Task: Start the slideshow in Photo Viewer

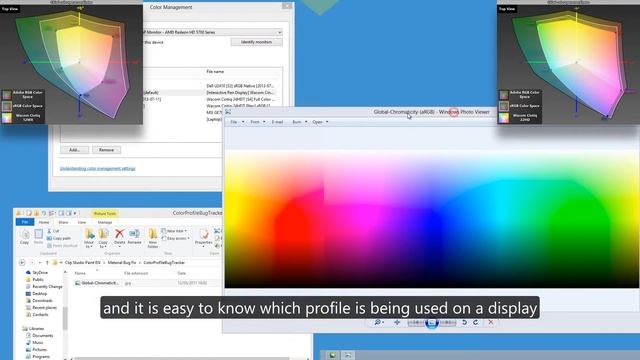Action: click(x=432, y=323)
